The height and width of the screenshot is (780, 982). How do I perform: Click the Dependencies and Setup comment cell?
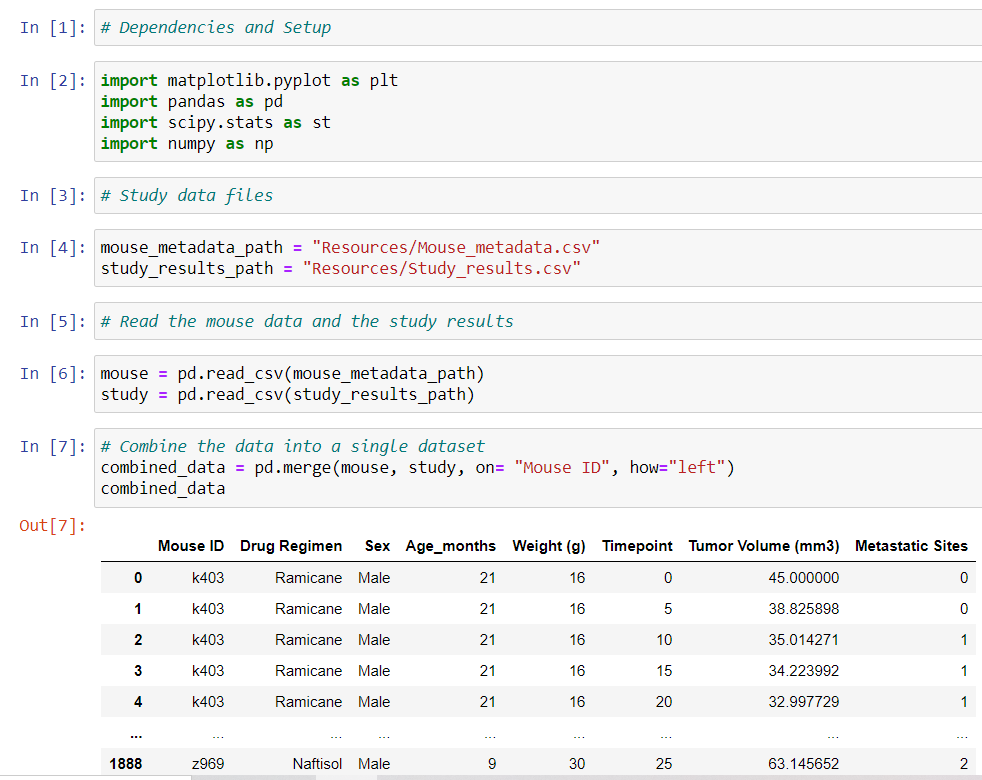[x=538, y=28]
